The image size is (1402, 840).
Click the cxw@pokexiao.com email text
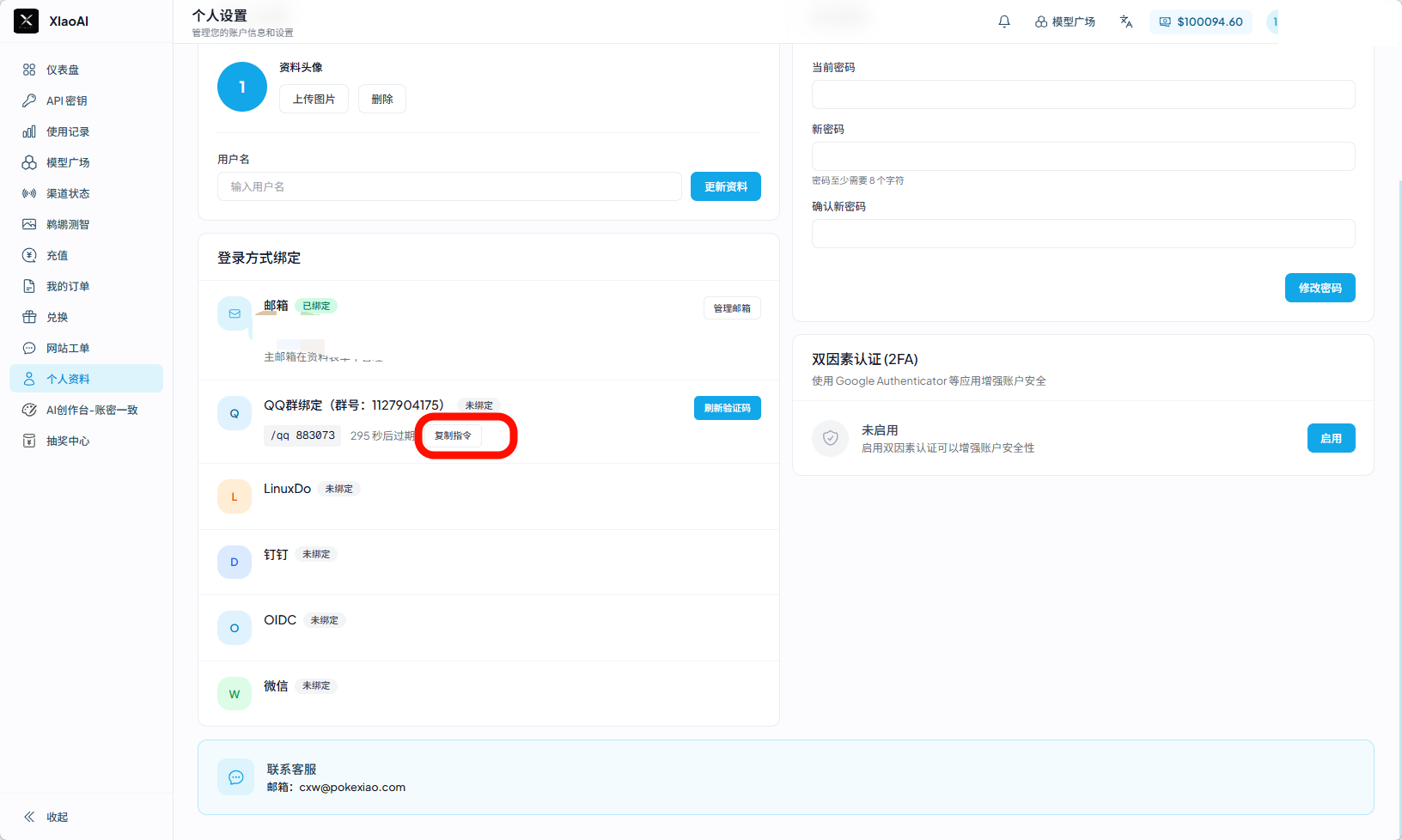coord(352,788)
